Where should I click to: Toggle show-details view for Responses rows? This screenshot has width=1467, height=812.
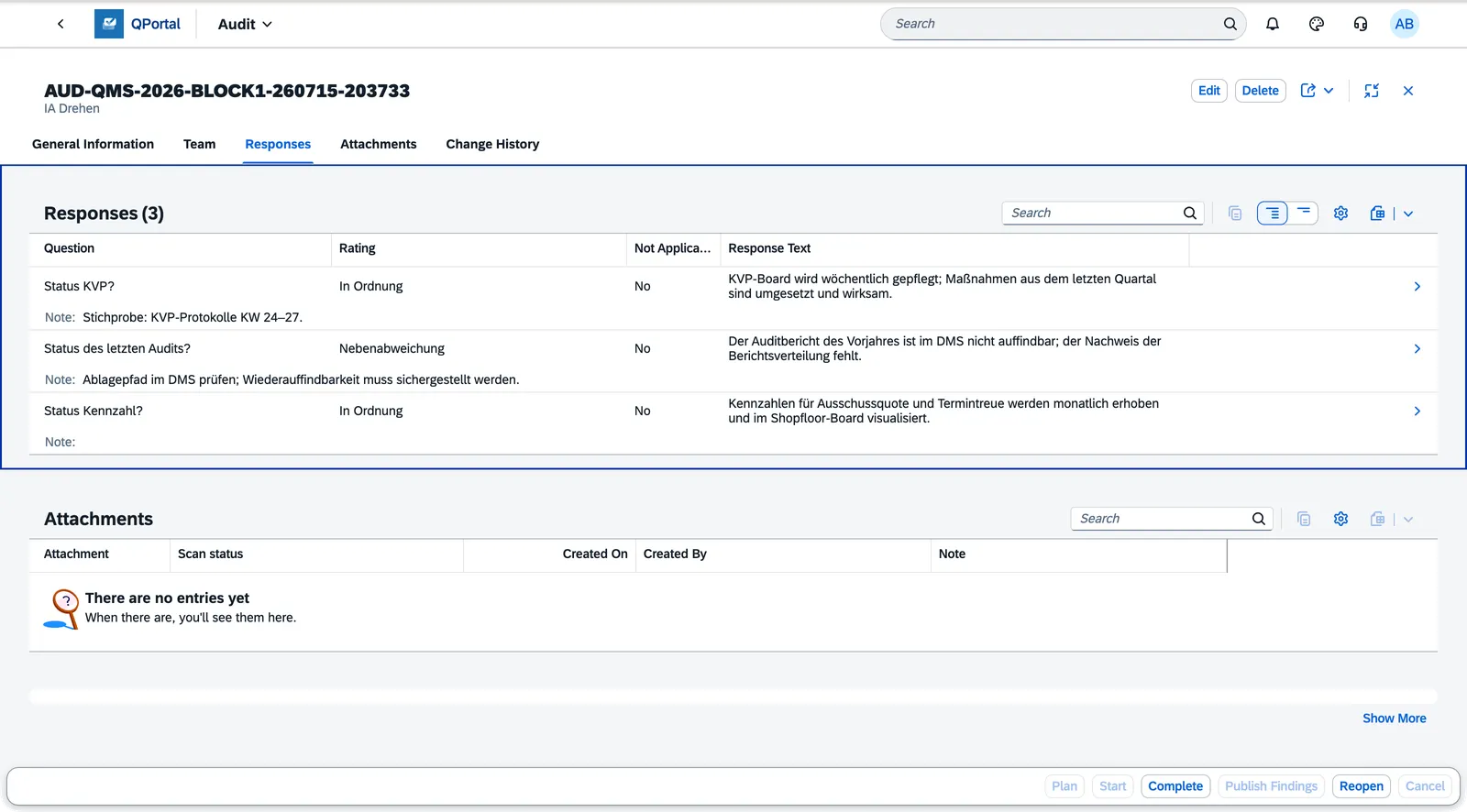pos(1273,214)
